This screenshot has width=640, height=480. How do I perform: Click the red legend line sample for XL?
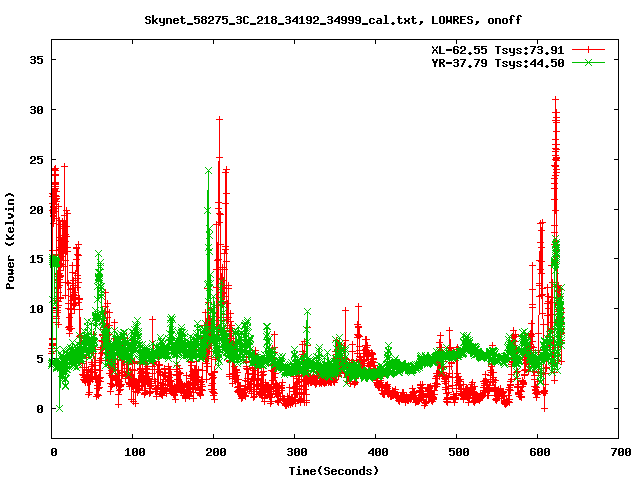pyautogui.click(x=588, y=50)
